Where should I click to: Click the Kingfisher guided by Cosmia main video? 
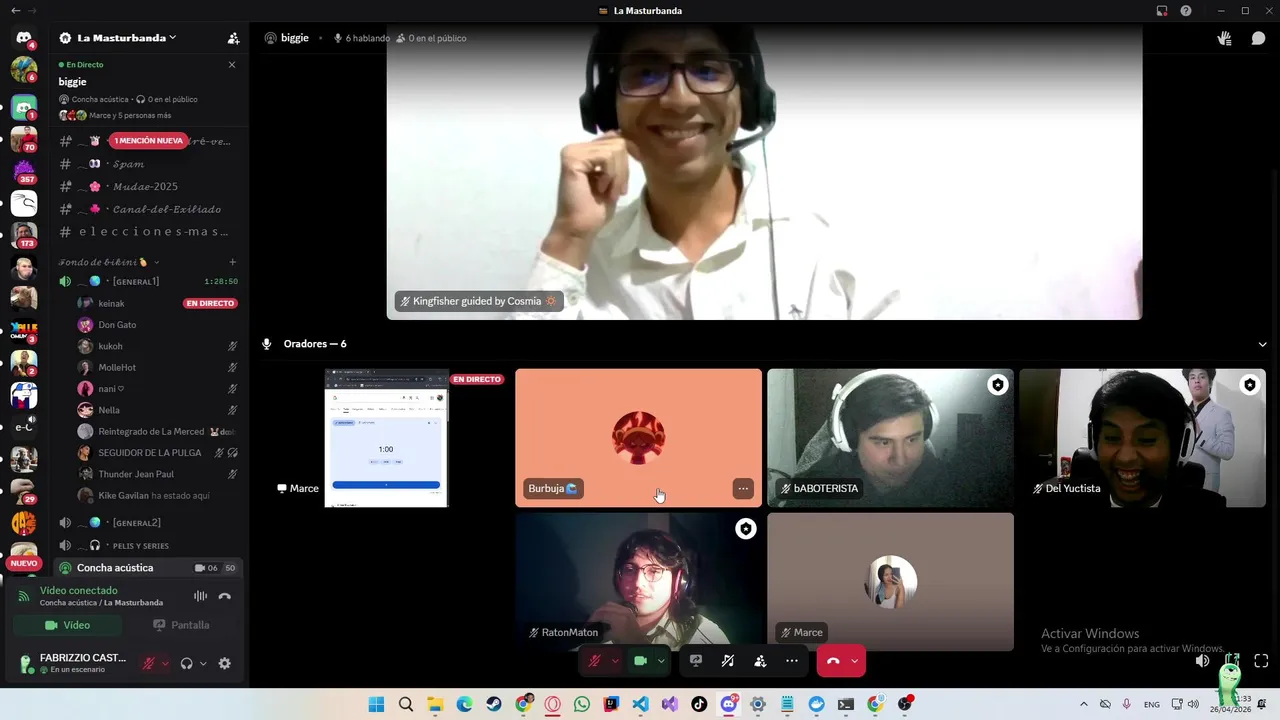click(x=764, y=172)
